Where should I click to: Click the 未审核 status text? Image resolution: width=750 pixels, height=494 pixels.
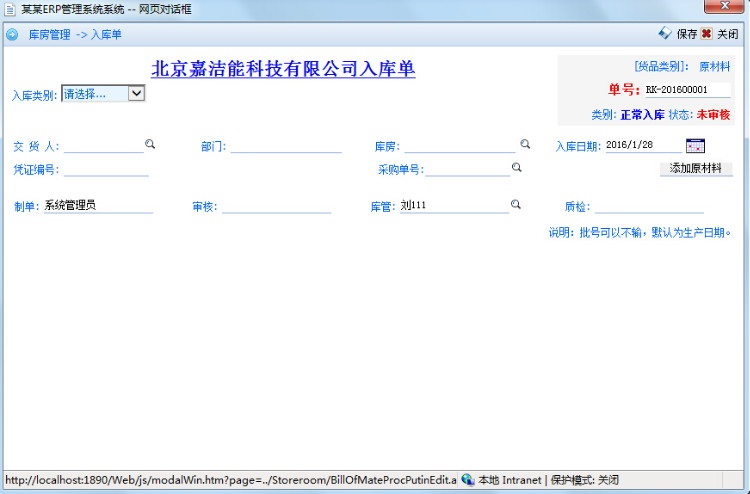coord(713,115)
